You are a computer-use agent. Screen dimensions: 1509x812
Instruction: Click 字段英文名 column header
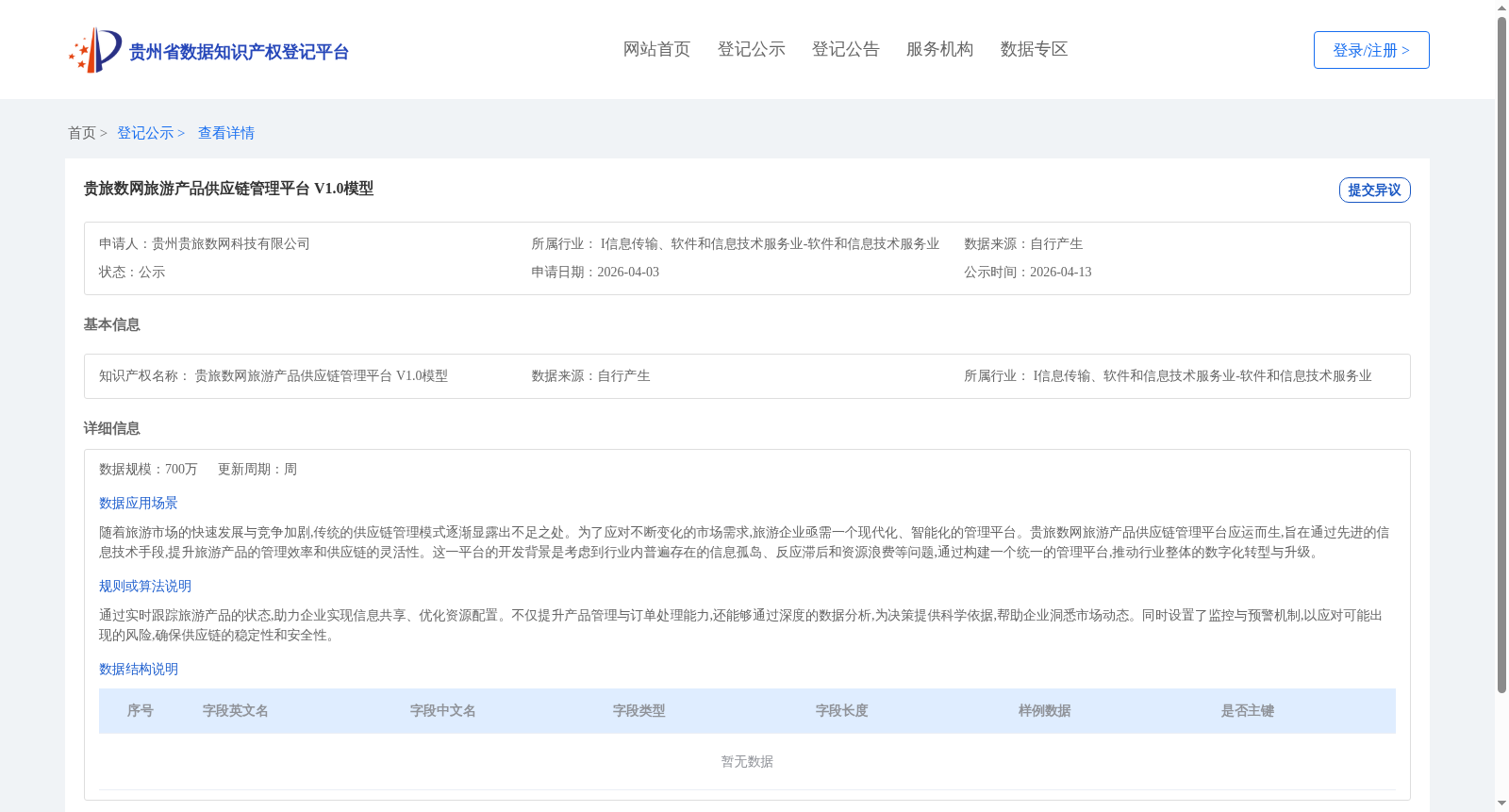236,710
